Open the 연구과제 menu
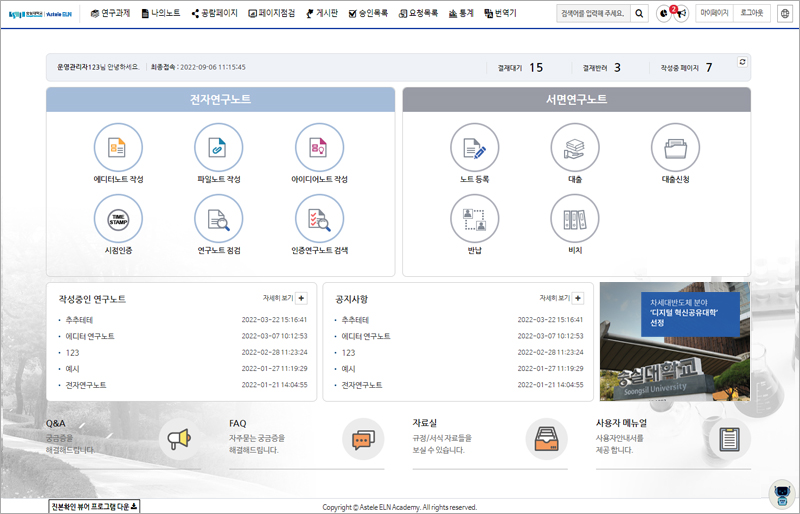The width and height of the screenshot is (800, 514). pyautogui.click(x=110, y=14)
